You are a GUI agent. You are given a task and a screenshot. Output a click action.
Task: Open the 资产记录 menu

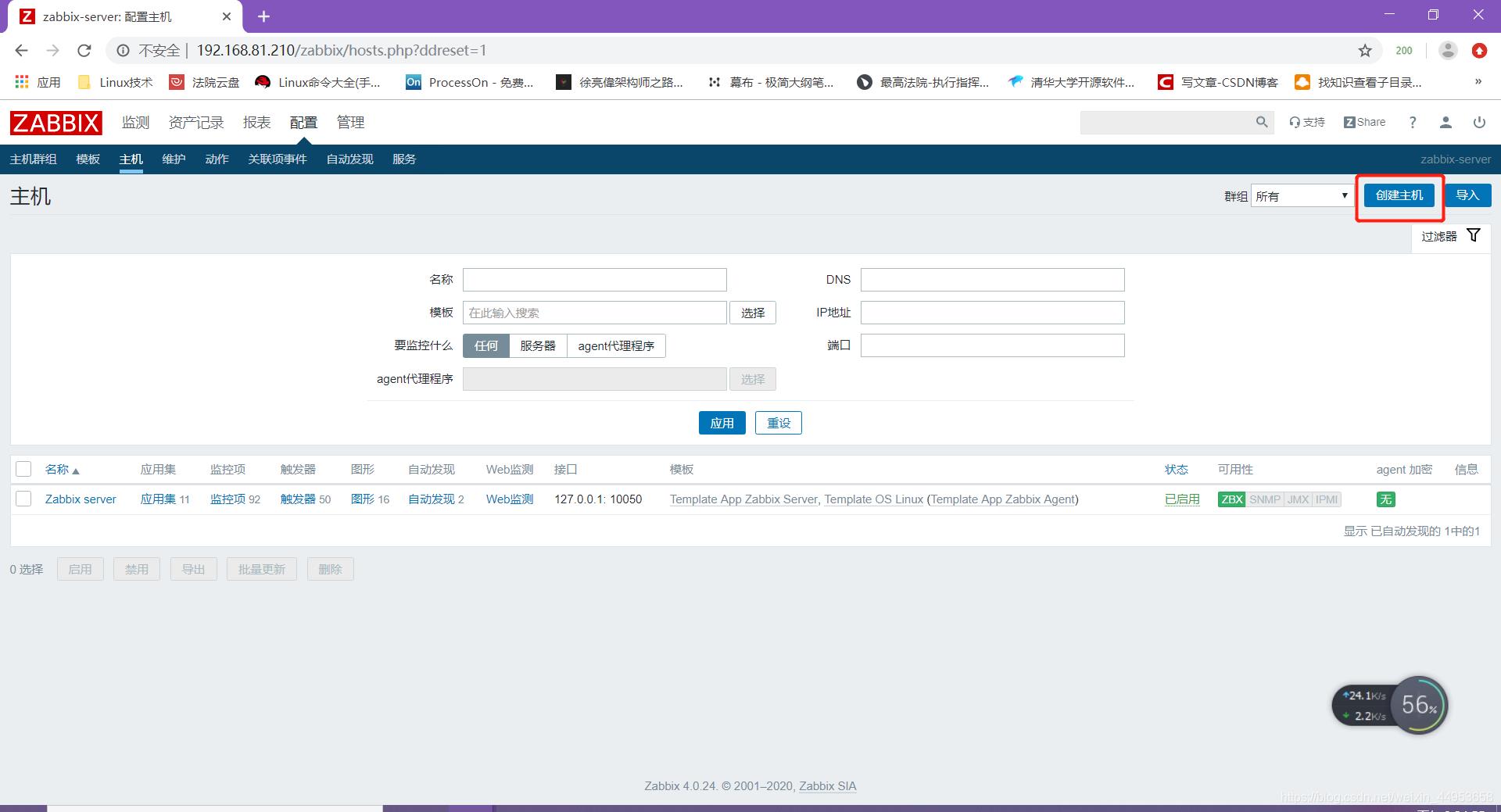[196, 123]
